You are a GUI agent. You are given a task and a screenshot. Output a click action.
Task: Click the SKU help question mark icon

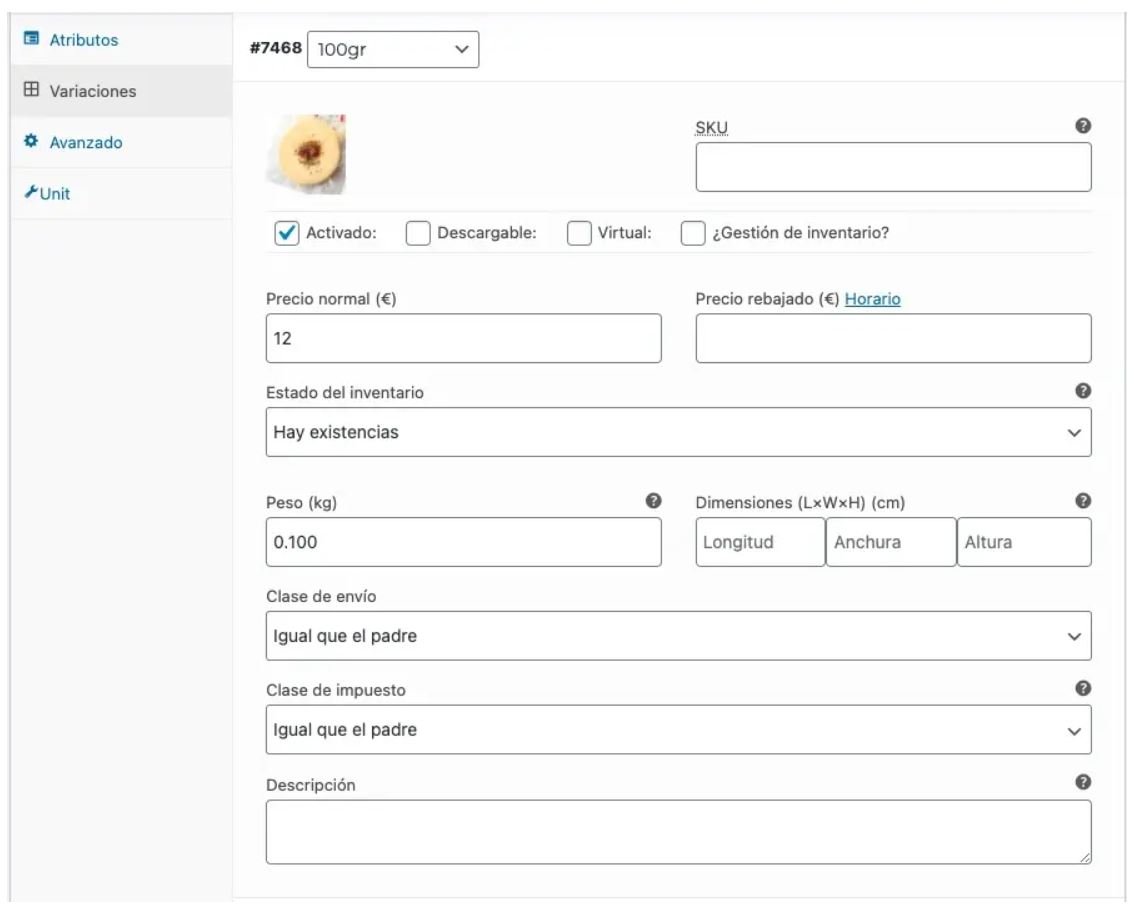(x=1082, y=126)
